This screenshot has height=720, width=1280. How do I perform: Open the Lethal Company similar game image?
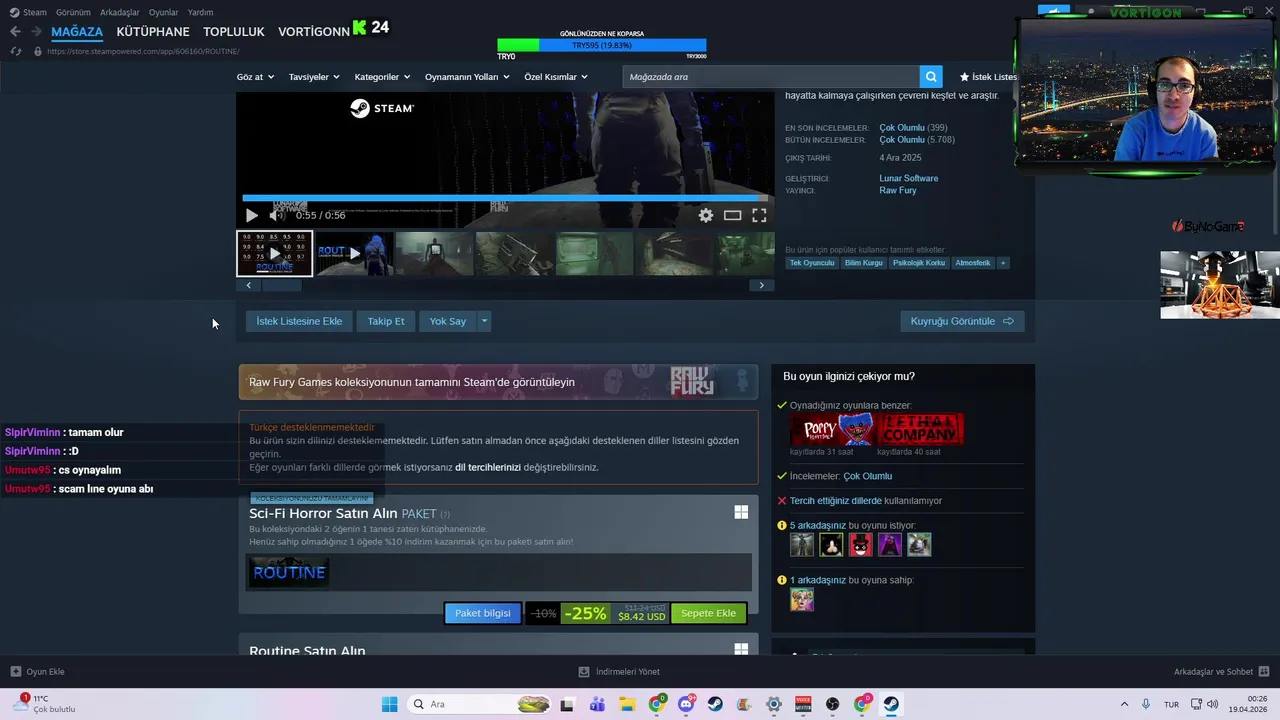(921, 429)
